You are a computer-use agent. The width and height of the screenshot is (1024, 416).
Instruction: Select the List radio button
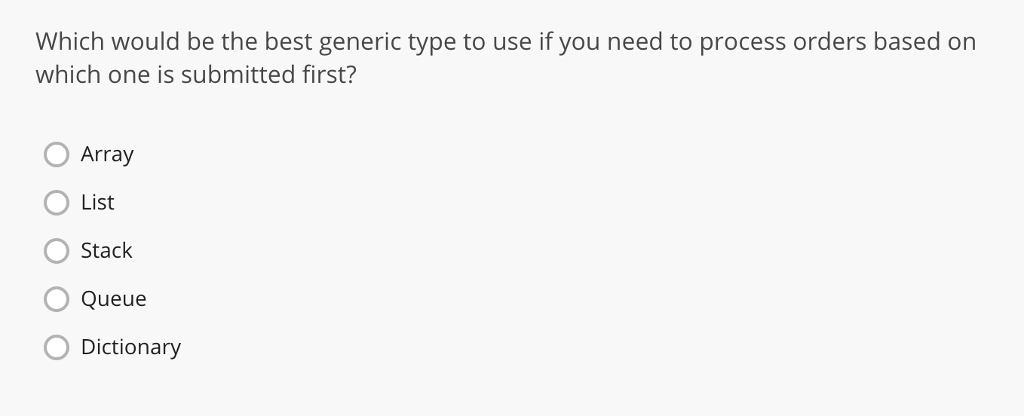[x=56, y=203]
